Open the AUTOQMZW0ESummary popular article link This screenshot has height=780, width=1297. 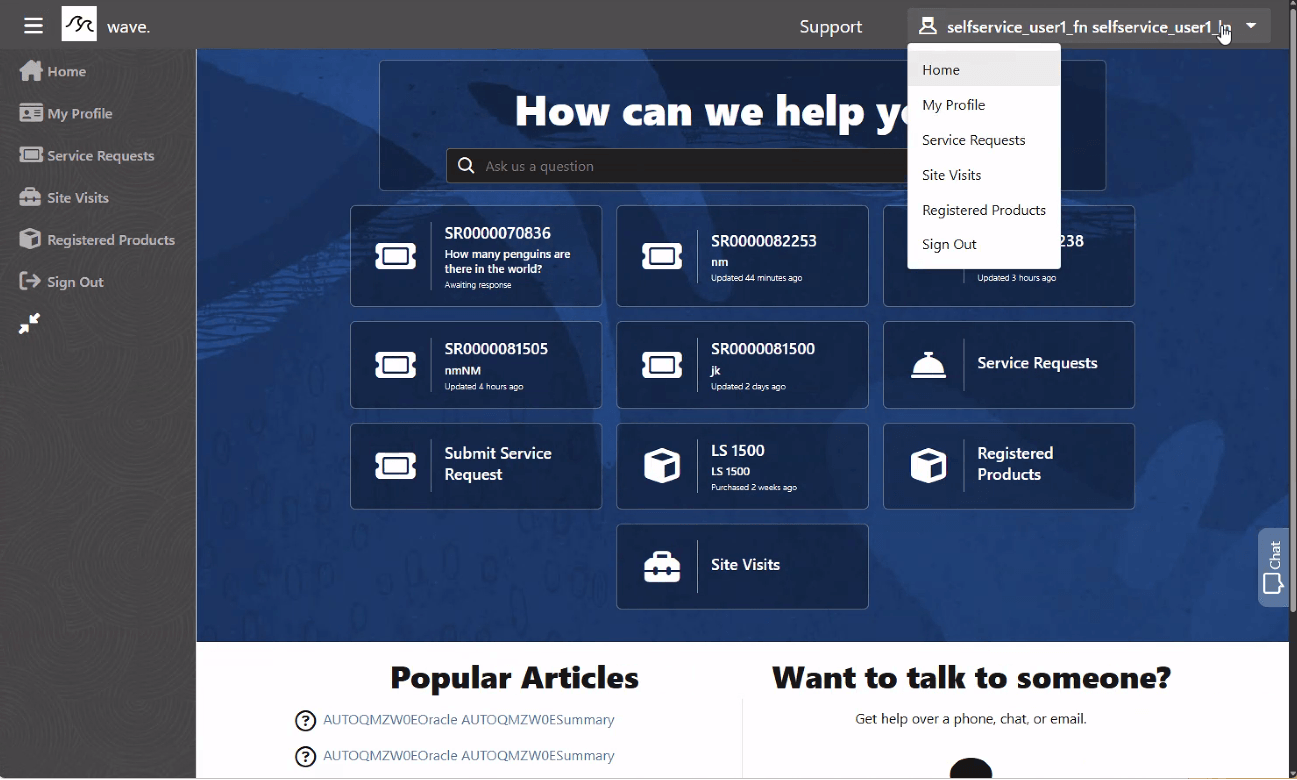pos(469,720)
